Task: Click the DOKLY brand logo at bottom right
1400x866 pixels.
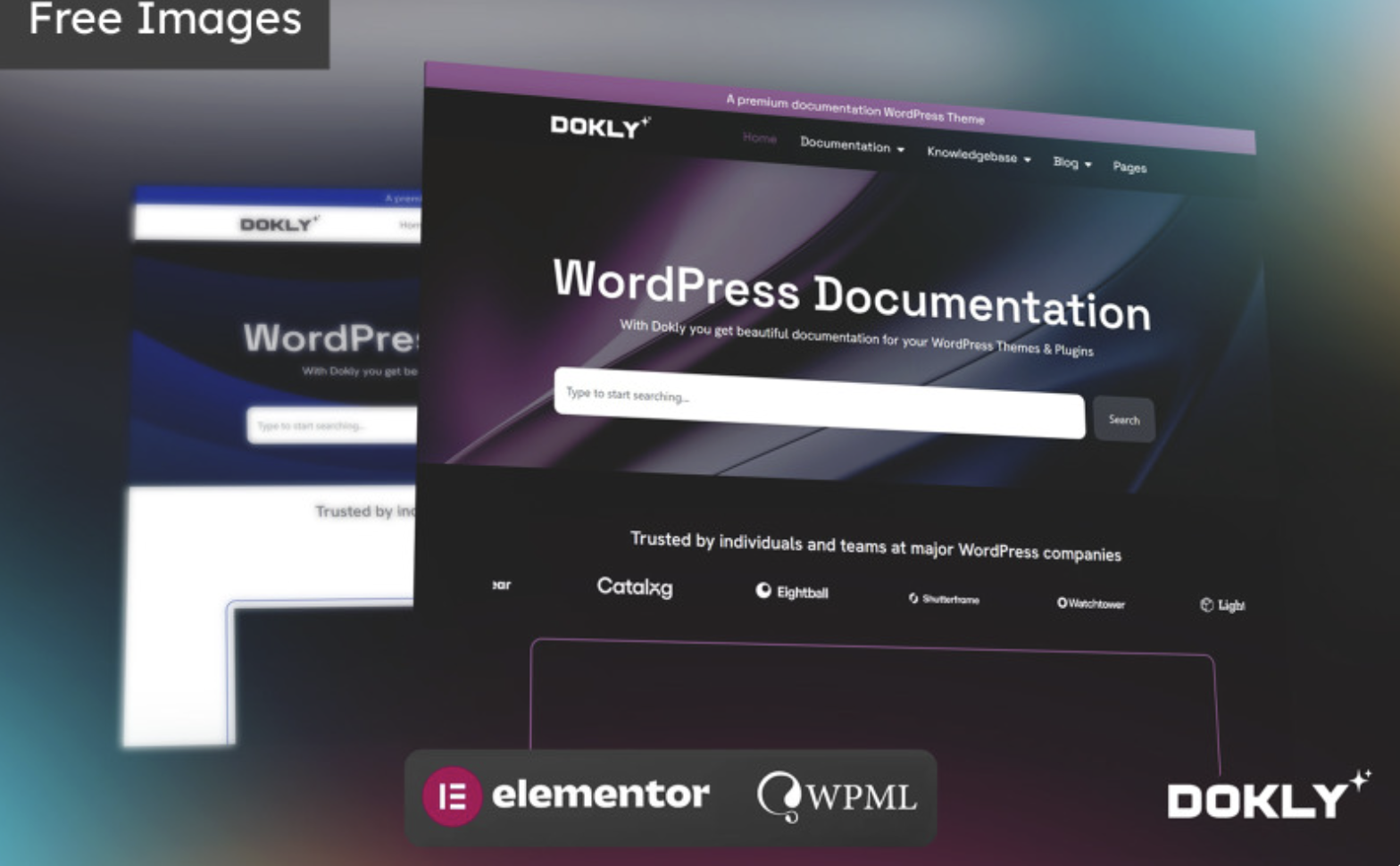Action: 1268,795
